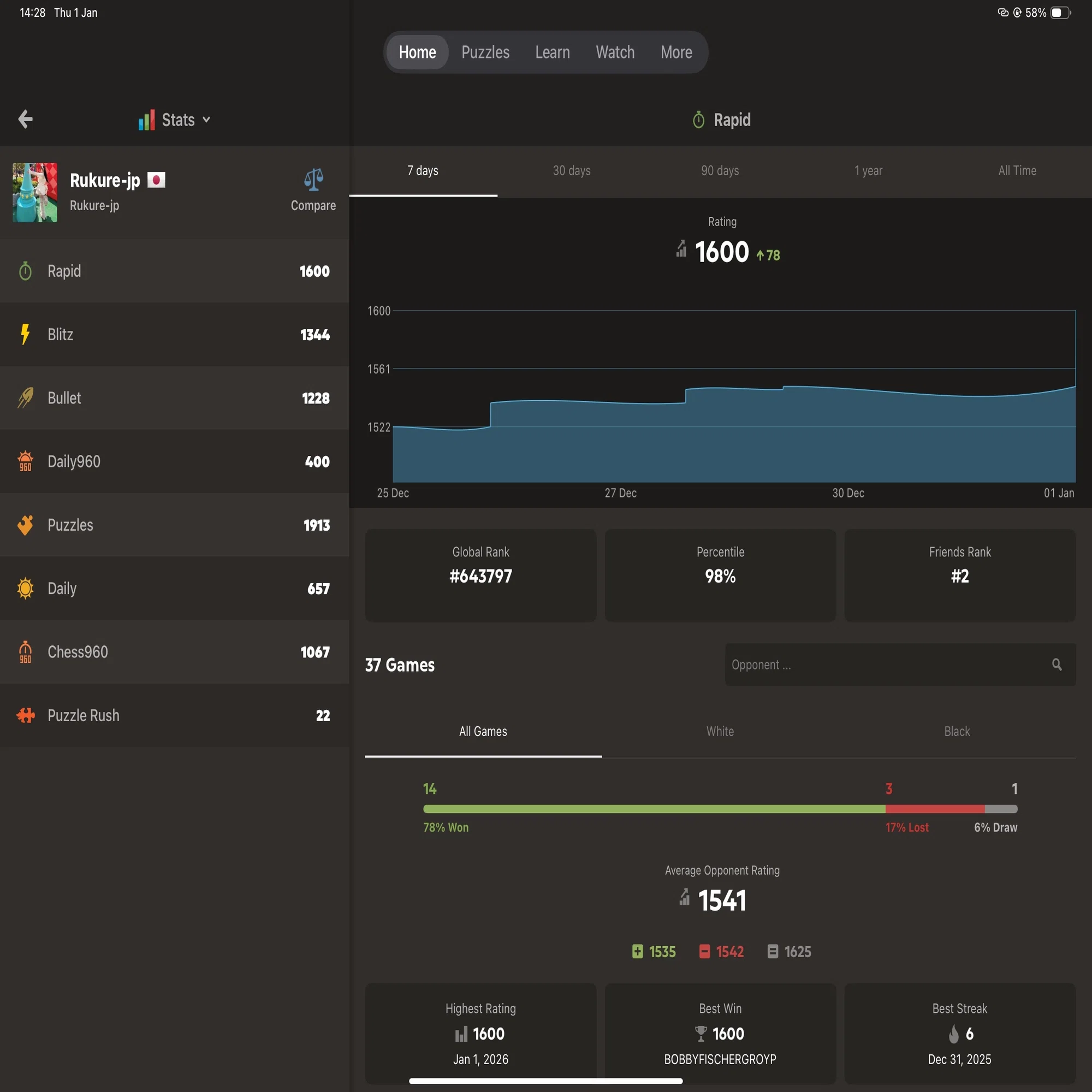Click the rating graph area
1092x1092 pixels.
click(x=734, y=396)
